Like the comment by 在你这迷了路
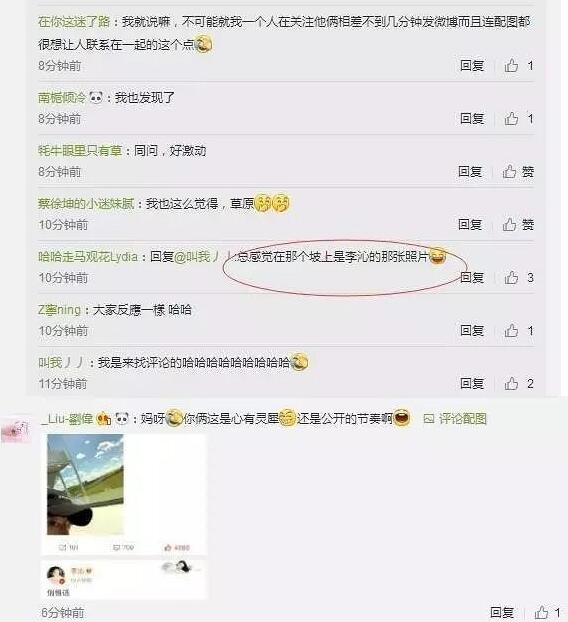Viewport: 568px width, 622px height. pos(518,65)
